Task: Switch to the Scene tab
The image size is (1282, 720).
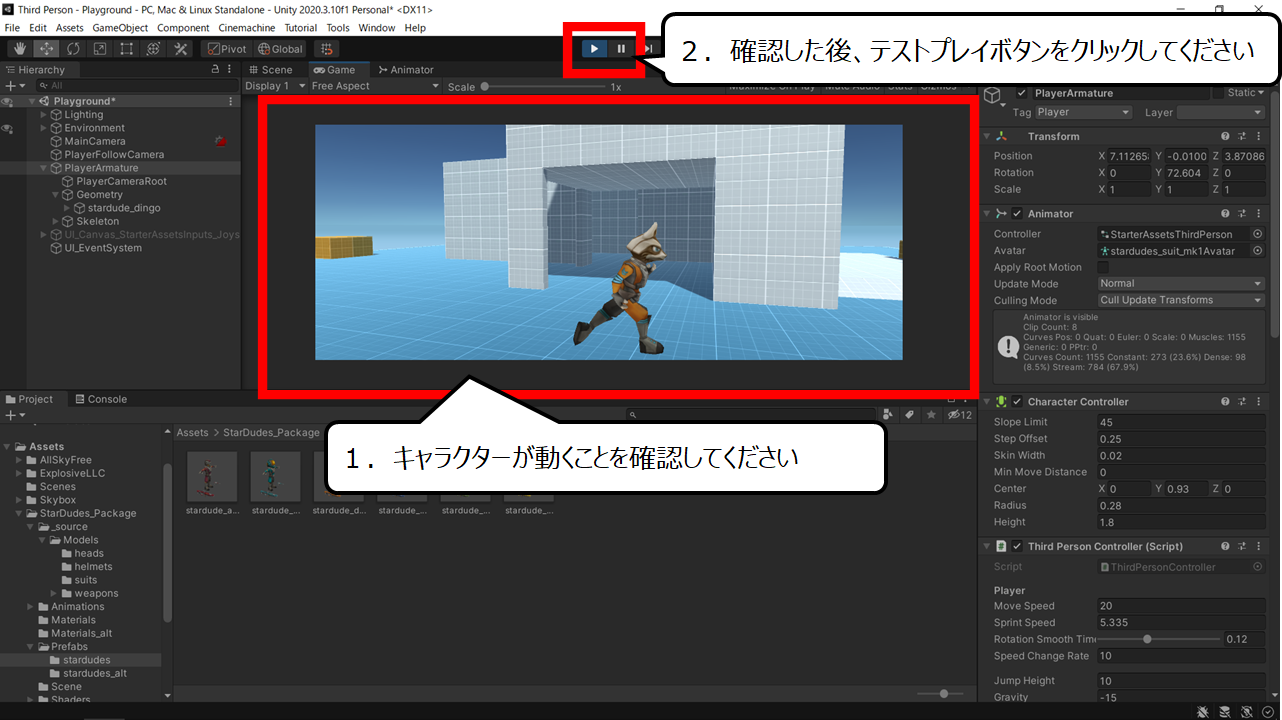Action: tap(270, 70)
